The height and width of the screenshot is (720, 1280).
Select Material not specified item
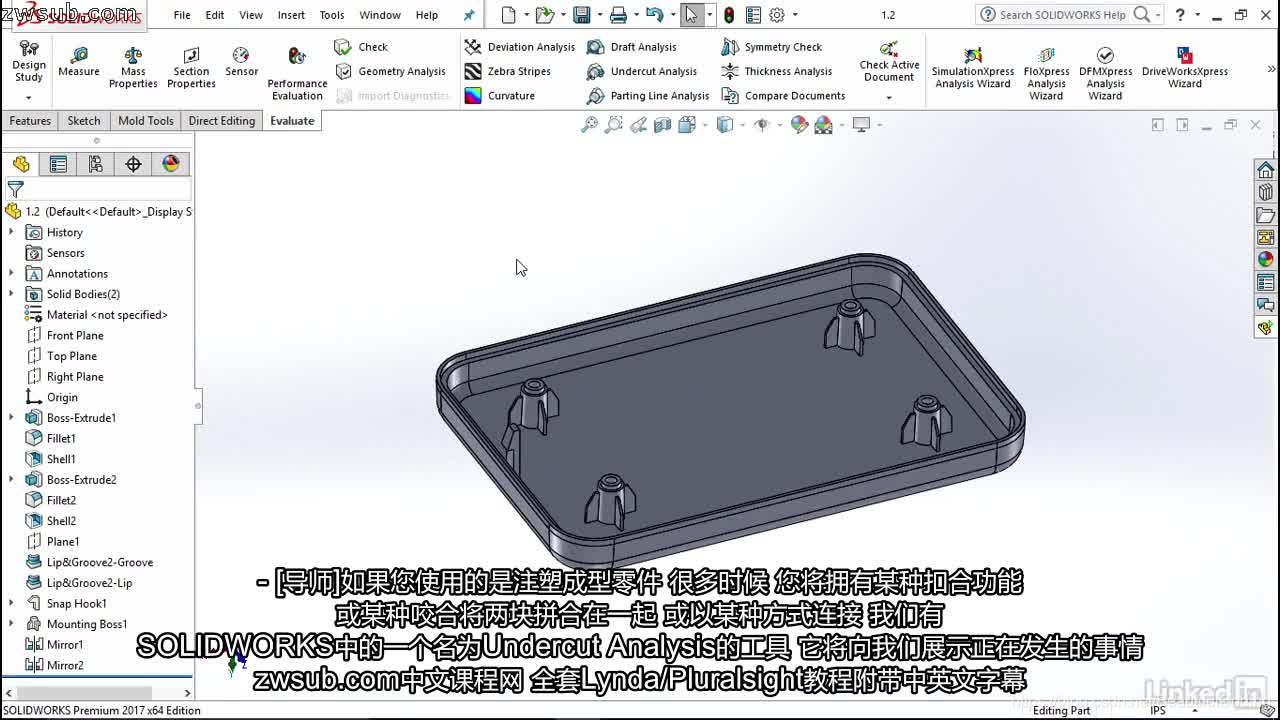click(x=96, y=315)
